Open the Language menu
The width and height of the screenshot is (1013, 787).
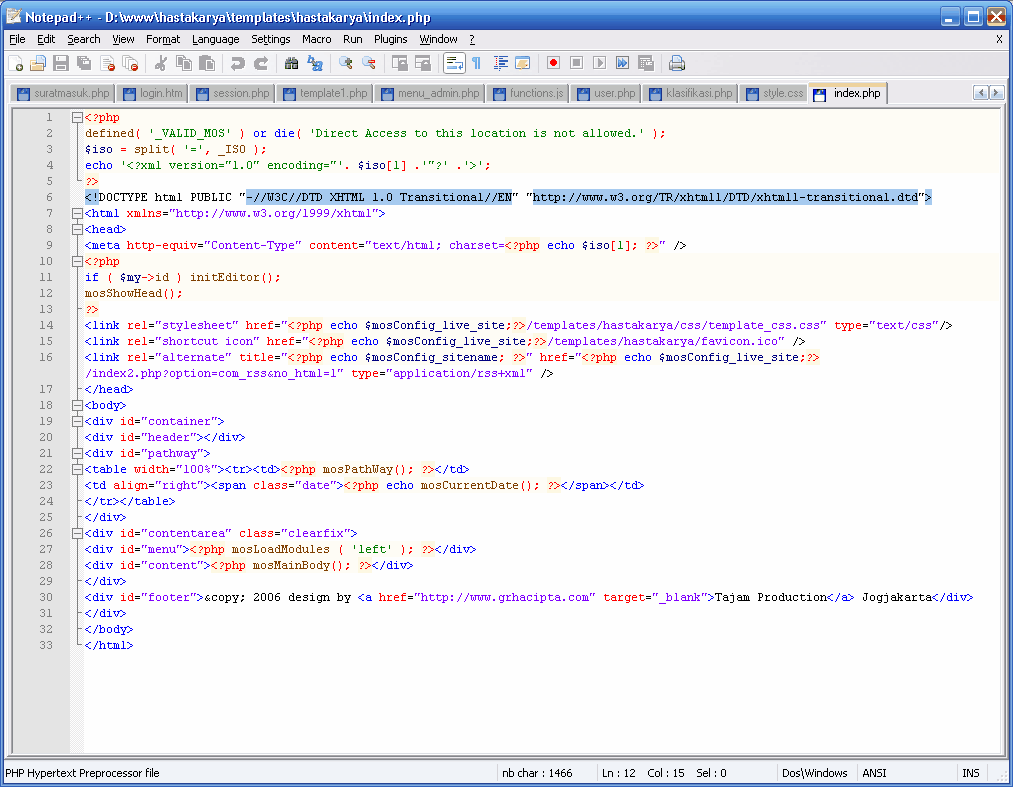coord(216,39)
